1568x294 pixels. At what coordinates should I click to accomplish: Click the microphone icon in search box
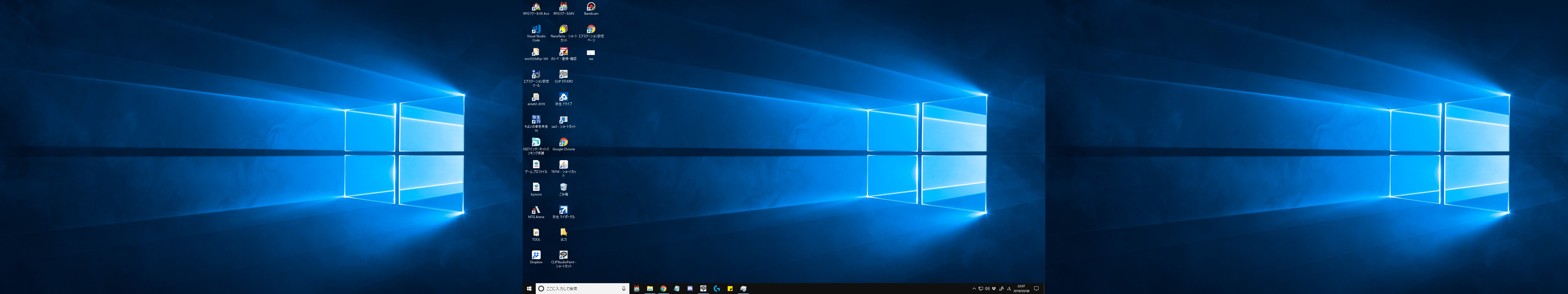(x=623, y=289)
